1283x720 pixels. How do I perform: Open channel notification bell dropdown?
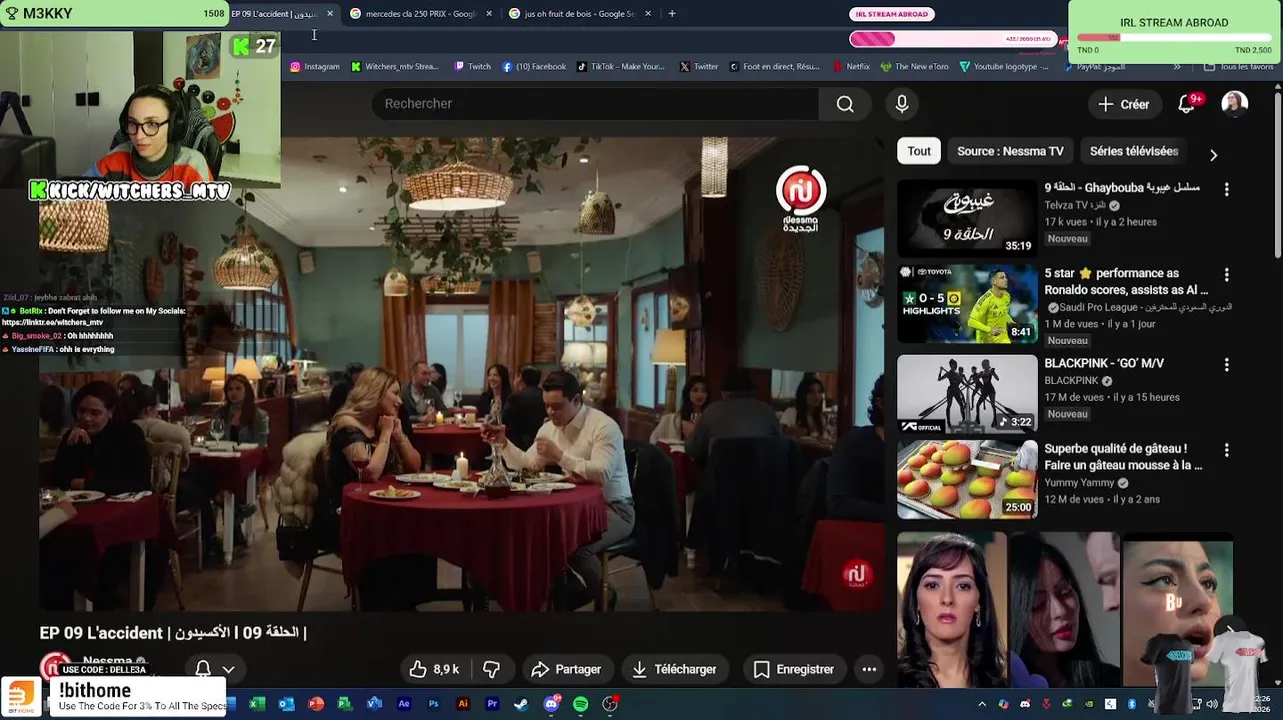pos(215,669)
